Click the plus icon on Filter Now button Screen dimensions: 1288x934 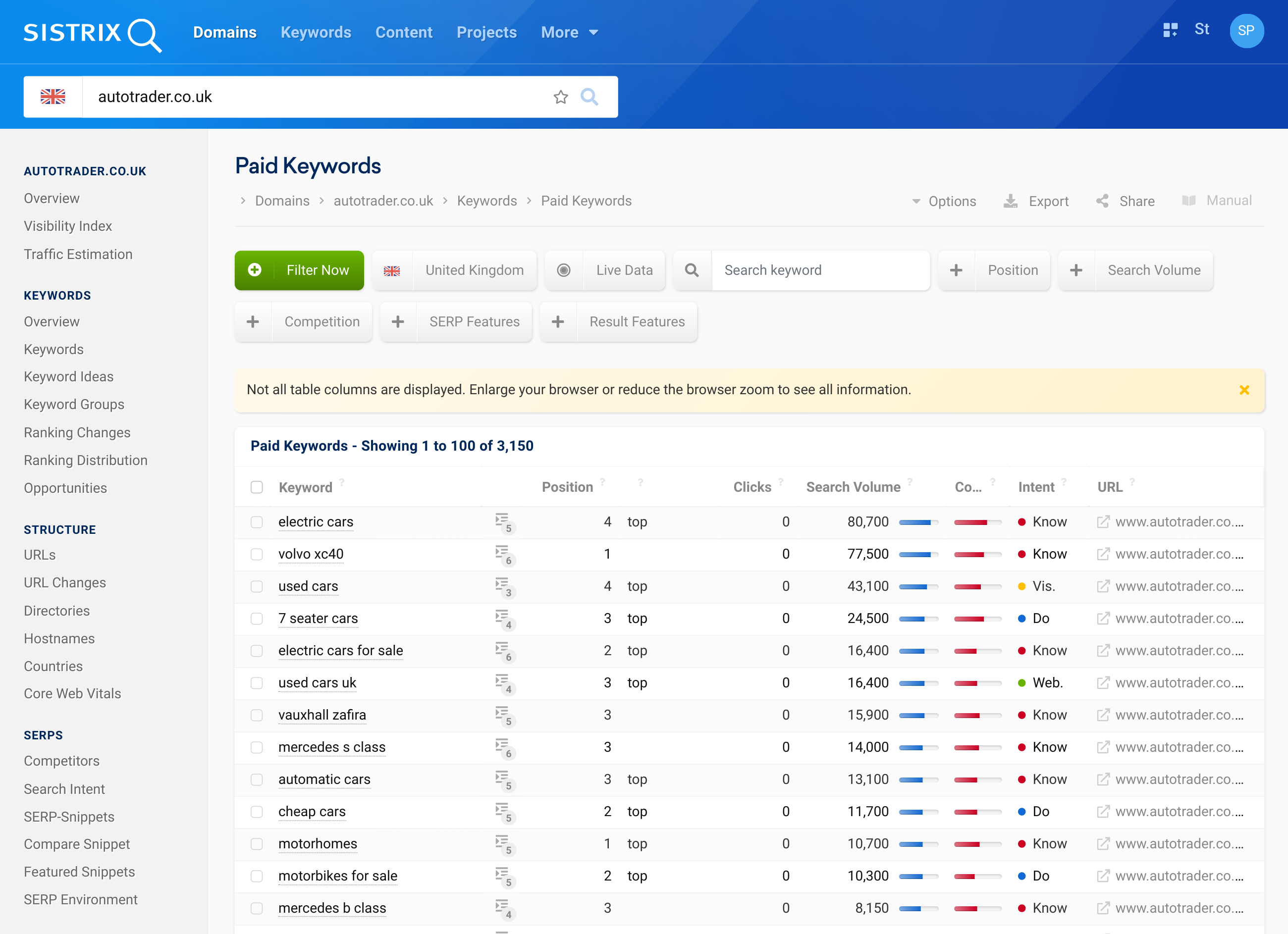point(255,270)
